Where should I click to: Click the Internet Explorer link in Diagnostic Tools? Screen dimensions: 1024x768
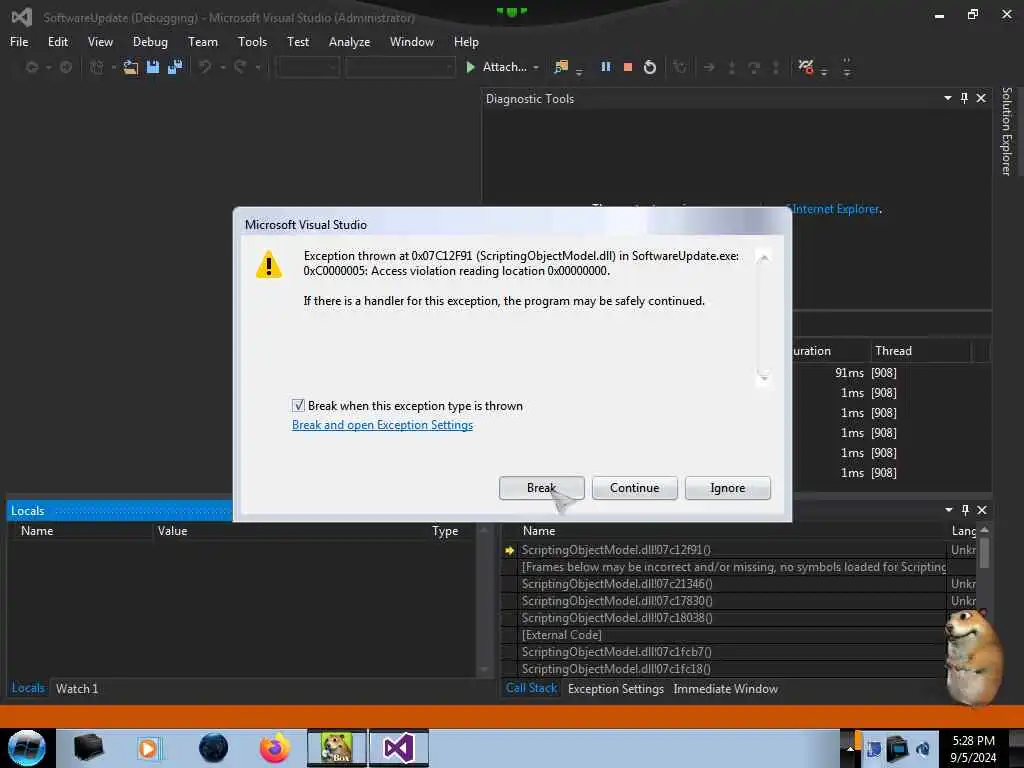[835, 209]
